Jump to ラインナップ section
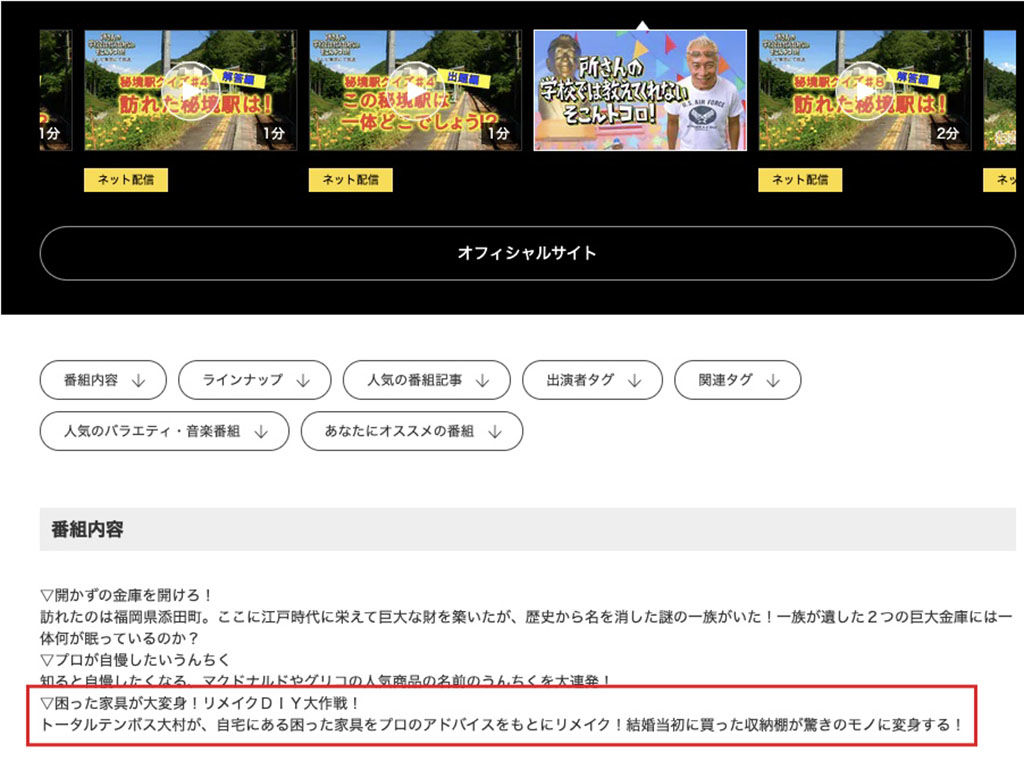Screen dimensions: 1024x769 [x=255, y=380]
